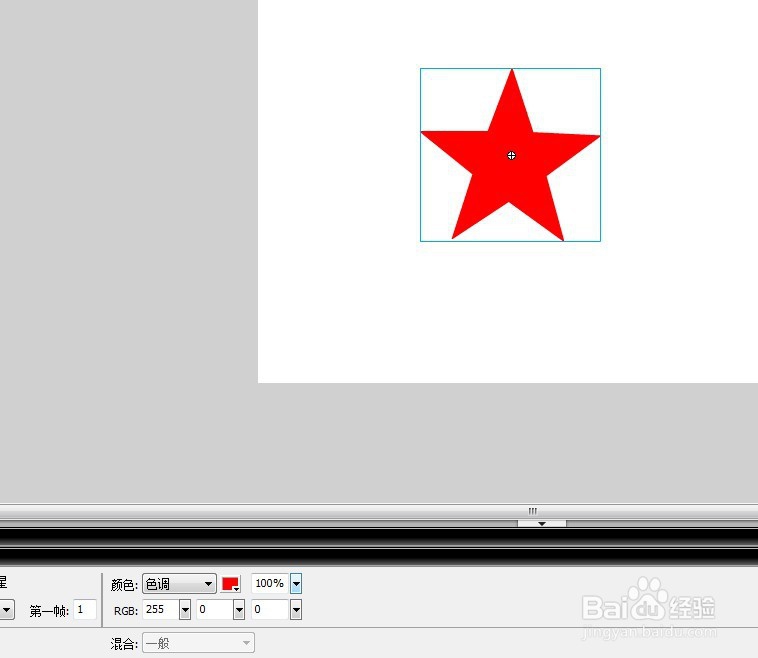Click the red RGB value field 255
This screenshot has width=758, height=658.
tap(160, 609)
